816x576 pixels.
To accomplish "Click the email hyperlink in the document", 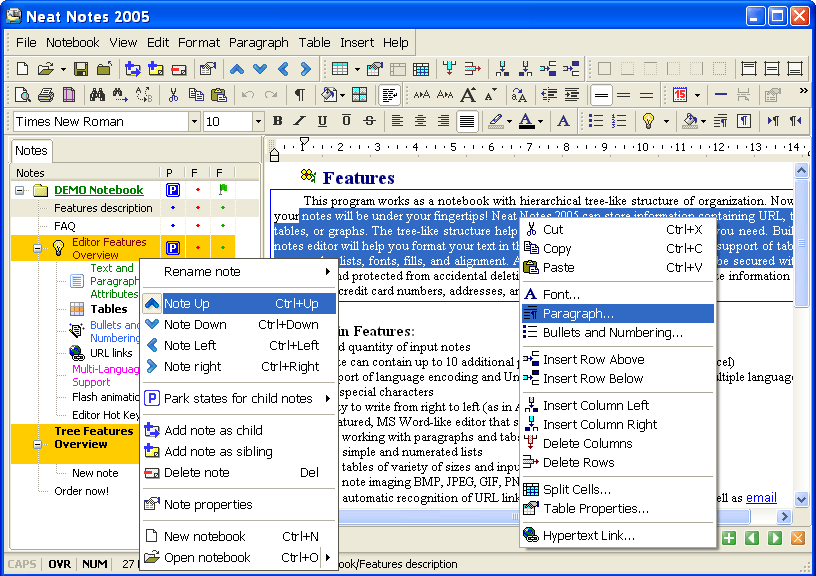I will 761,497.
